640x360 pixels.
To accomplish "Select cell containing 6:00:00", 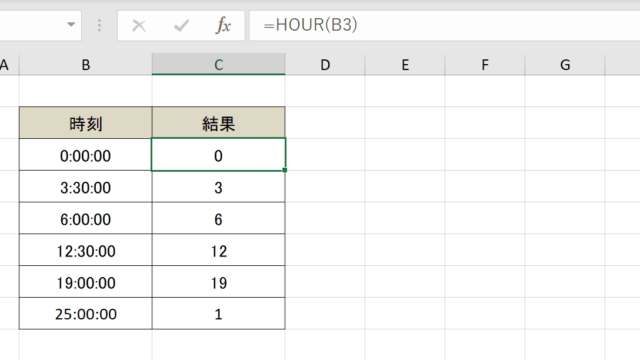I will (86, 218).
